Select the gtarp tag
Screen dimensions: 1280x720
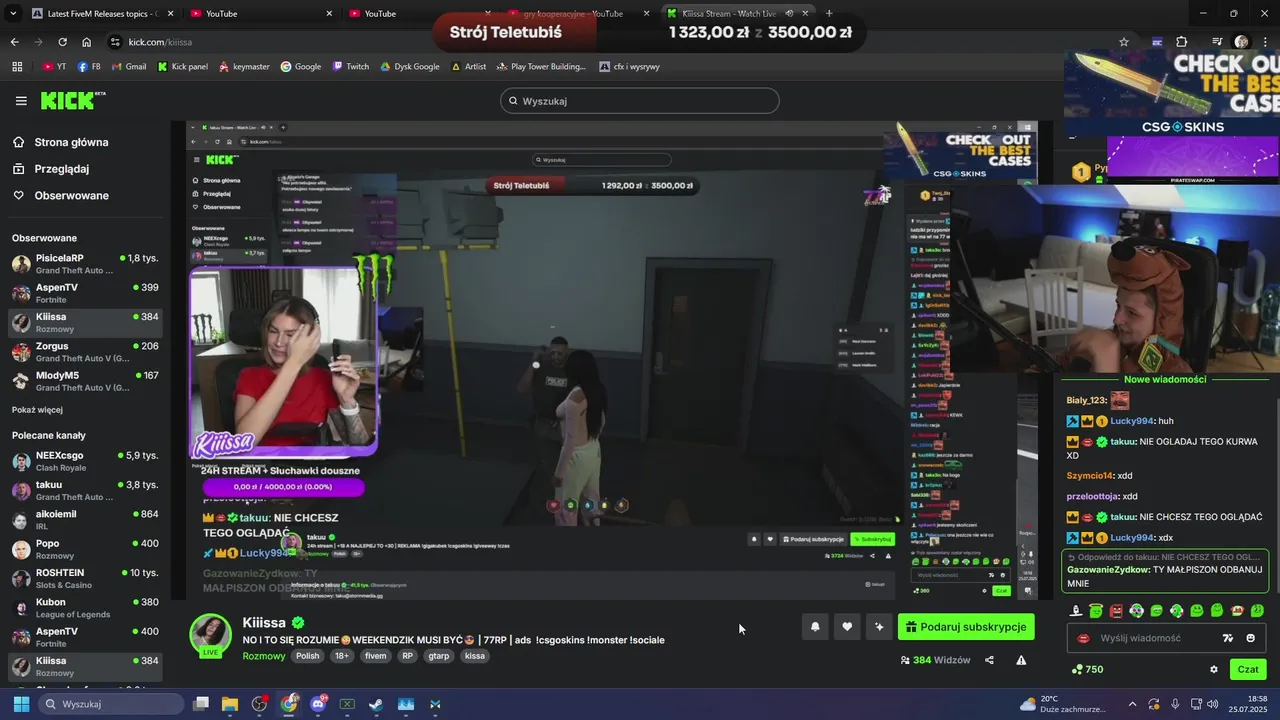point(439,656)
